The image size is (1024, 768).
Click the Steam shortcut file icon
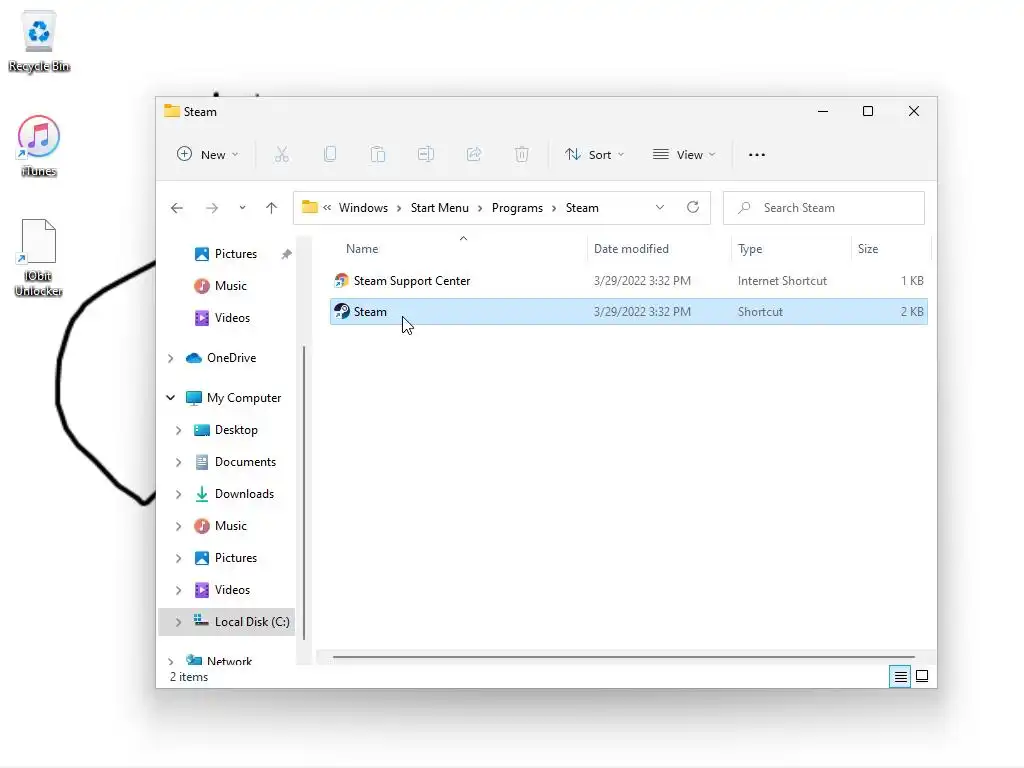point(341,312)
